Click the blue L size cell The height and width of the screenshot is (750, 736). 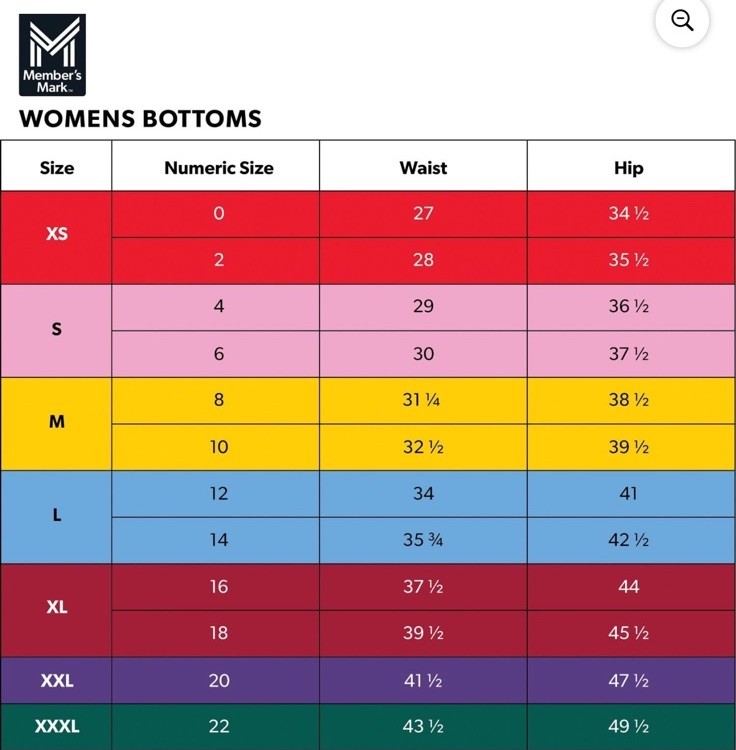pyautogui.click(x=56, y=516)
